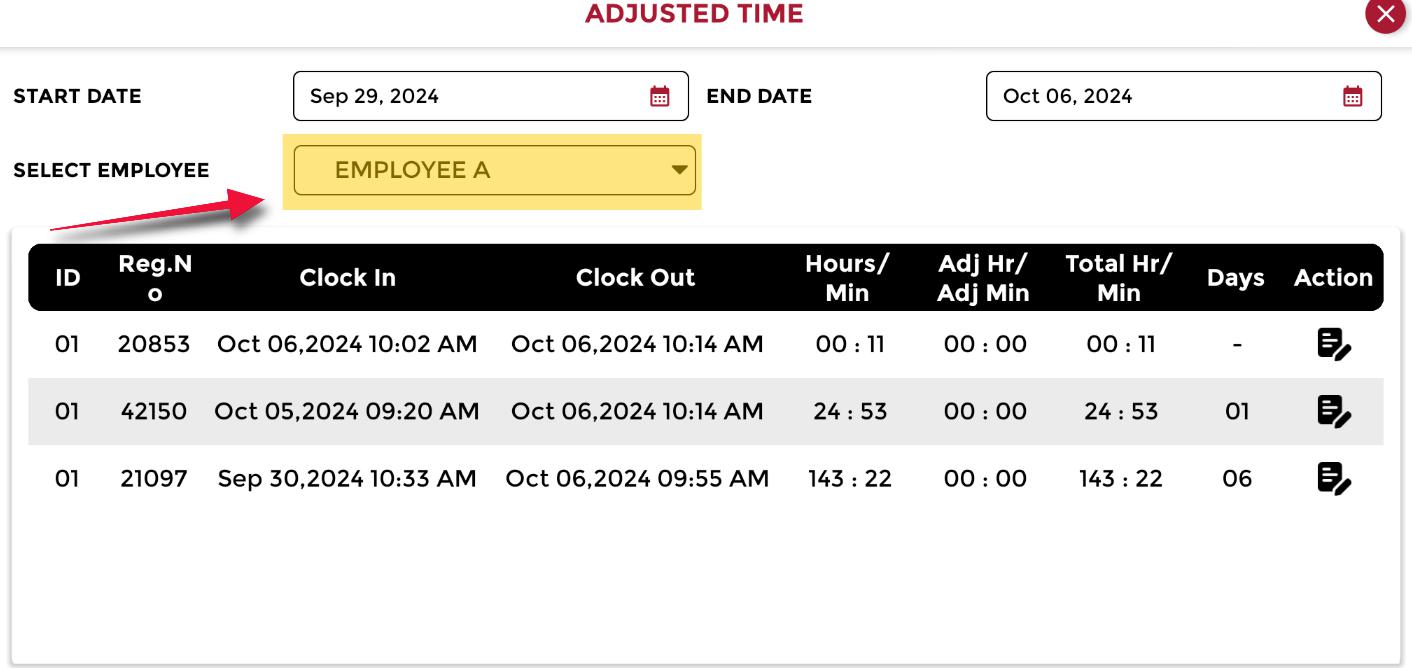The image size is (1412, 668).
Task: Click the edit action icon for Reg.No 21097
Action: coord(1336,478)
